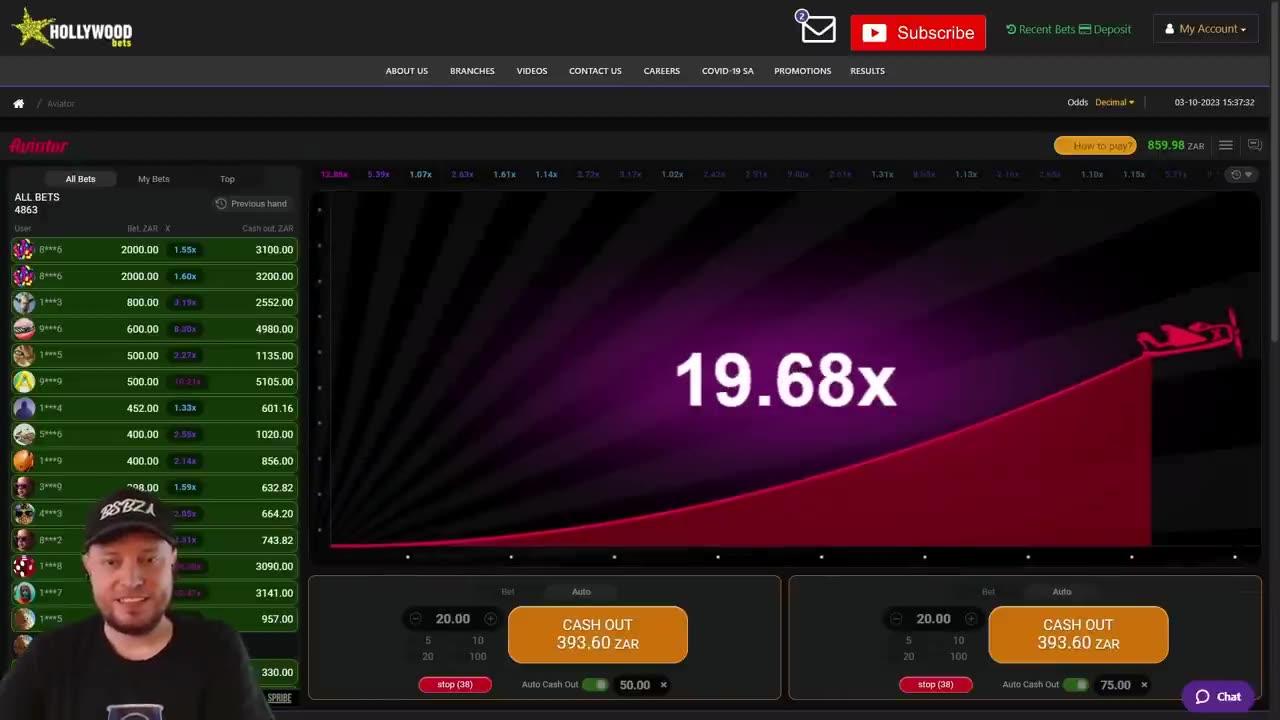Viewport: 1280px width, 720px height.
Task: Clear the 75.00 auto cash out value
Action: pos(1144,685)
